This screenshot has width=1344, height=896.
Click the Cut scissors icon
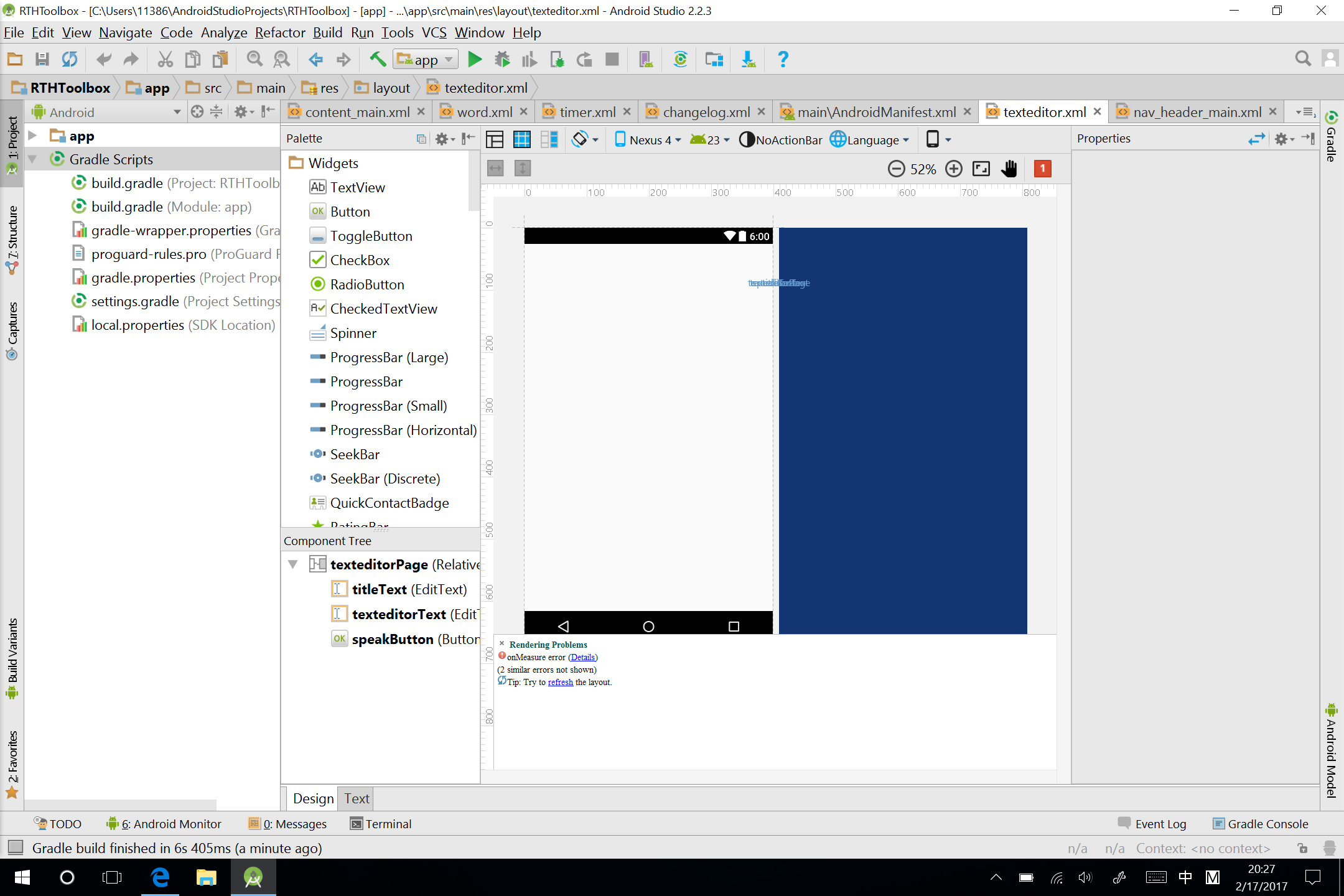coord(165,59)
